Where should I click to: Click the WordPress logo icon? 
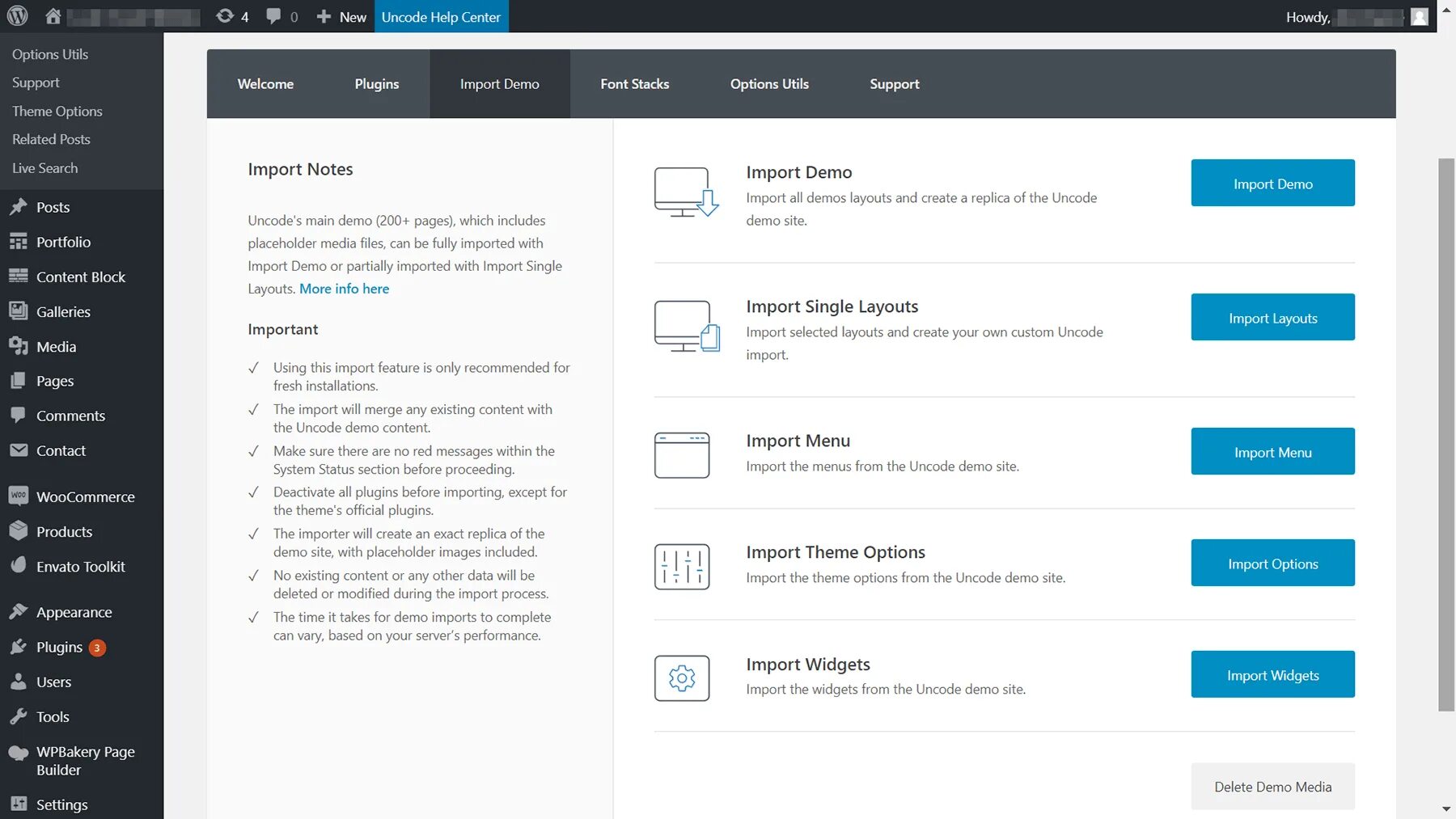coord(17,16)
